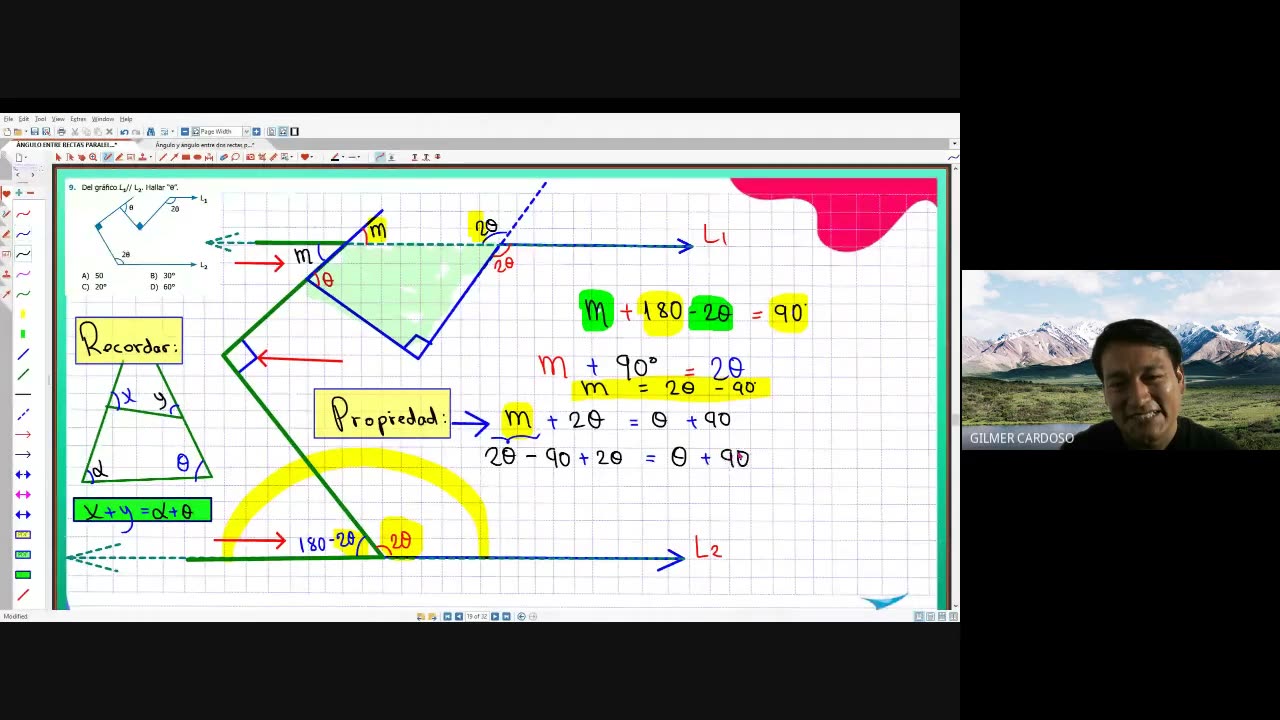Click the Undo icon

(x=124, y=131)
